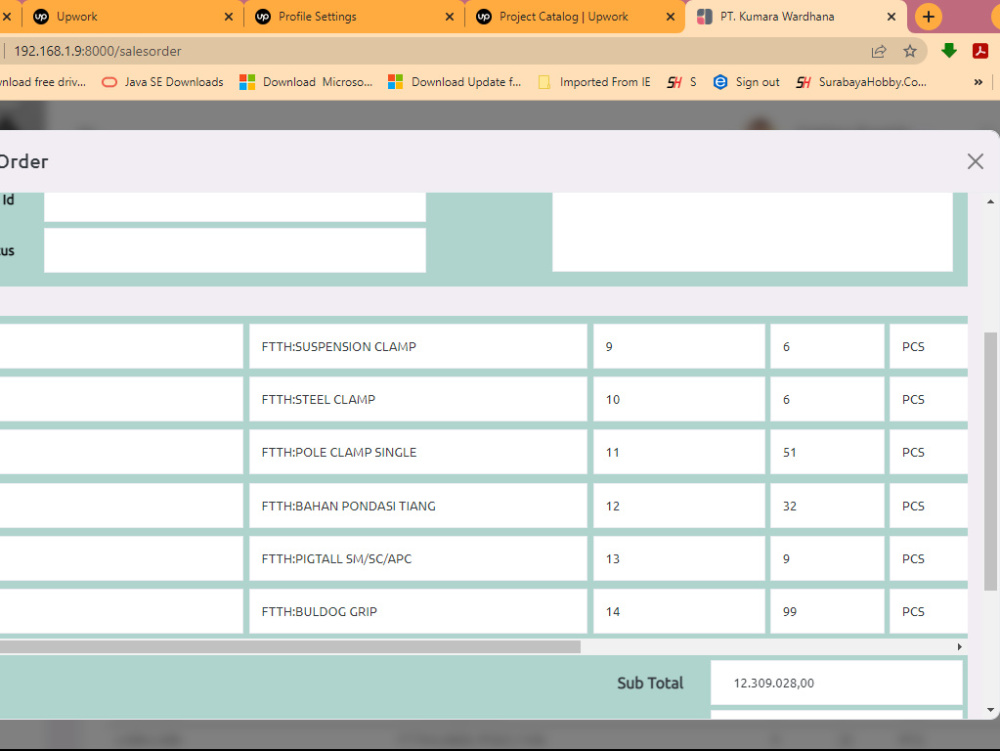This screenshot has width=1000, height=751.
Task: Click line number 9 cell
Action: 679,346
